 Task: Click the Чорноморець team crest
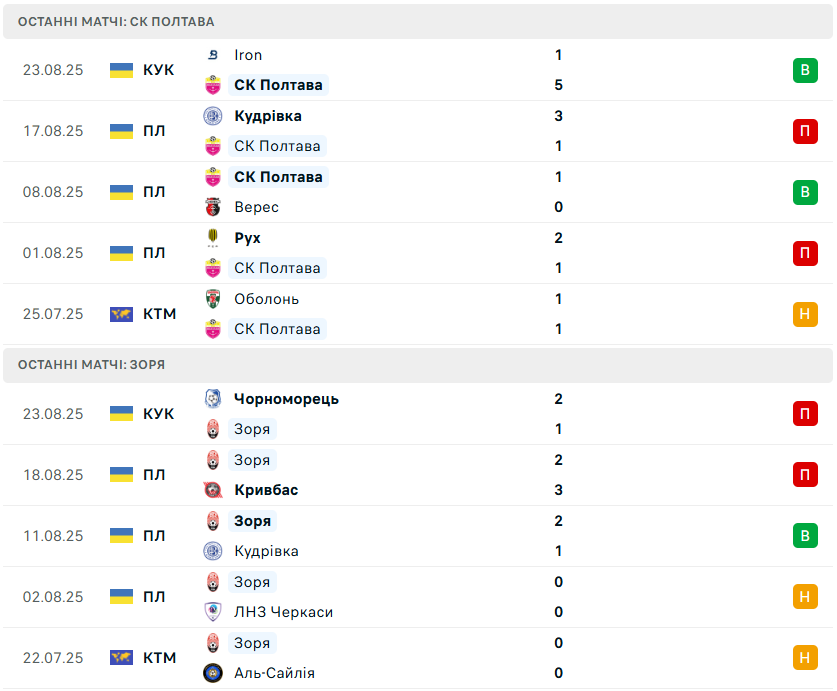pyautogui.click(x=212, y=399)
